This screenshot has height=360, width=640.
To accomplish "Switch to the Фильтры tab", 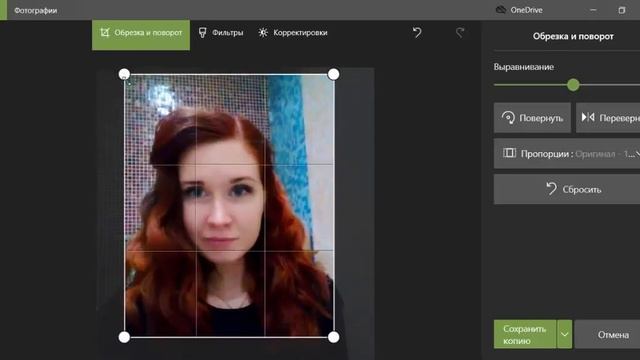I will 221,33.
